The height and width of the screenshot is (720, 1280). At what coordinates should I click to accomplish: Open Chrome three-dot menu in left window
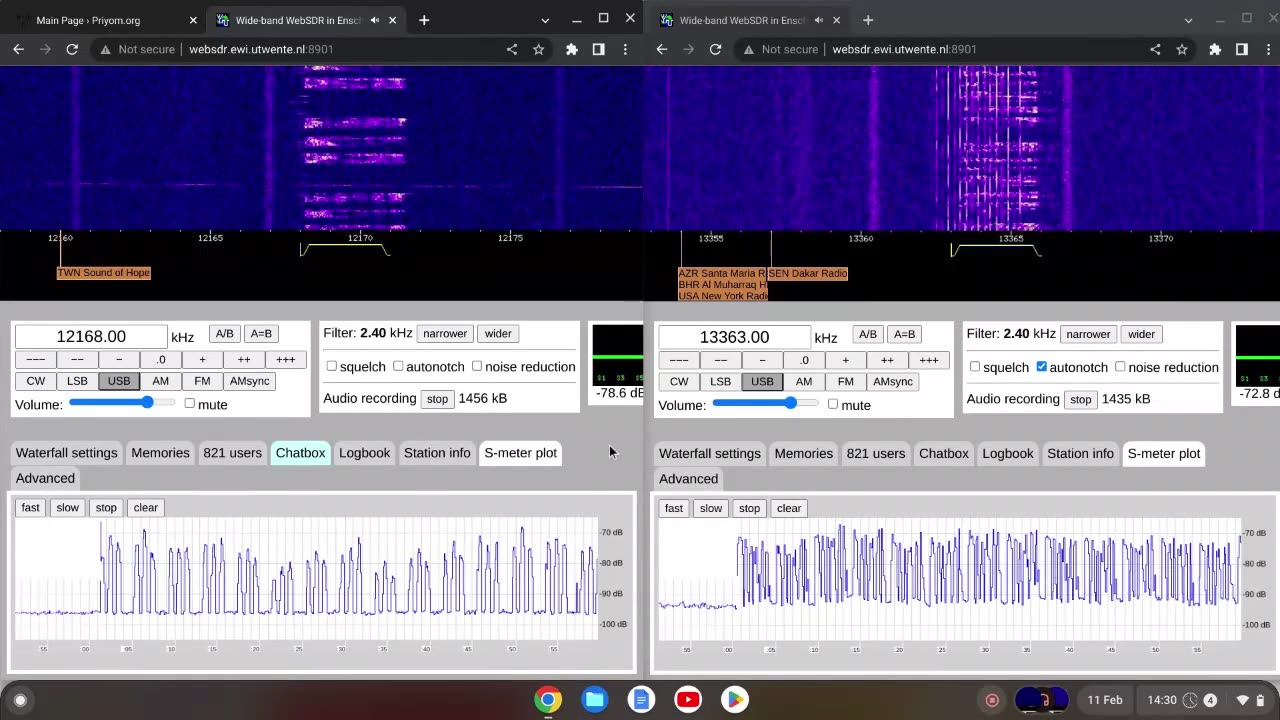[625, 49]
